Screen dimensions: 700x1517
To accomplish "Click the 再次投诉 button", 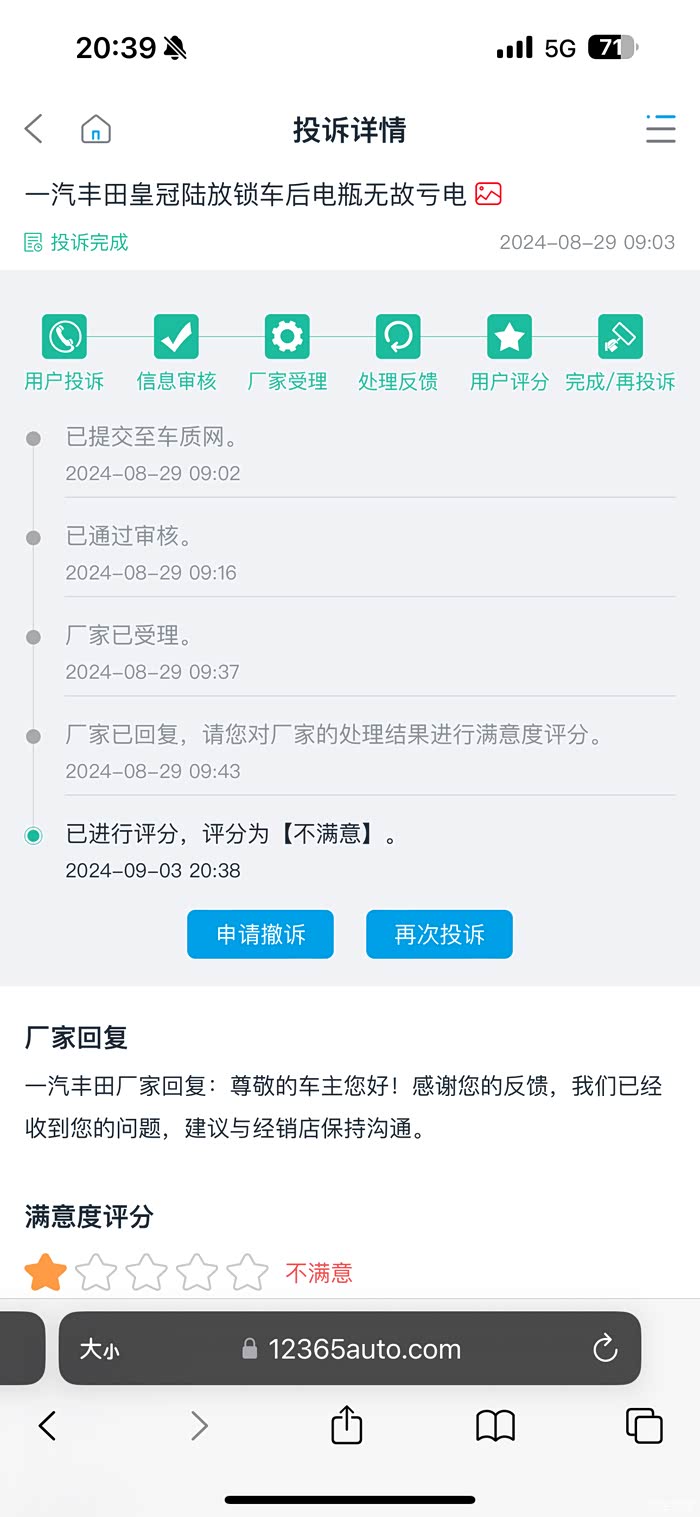I will pos(439,934).
